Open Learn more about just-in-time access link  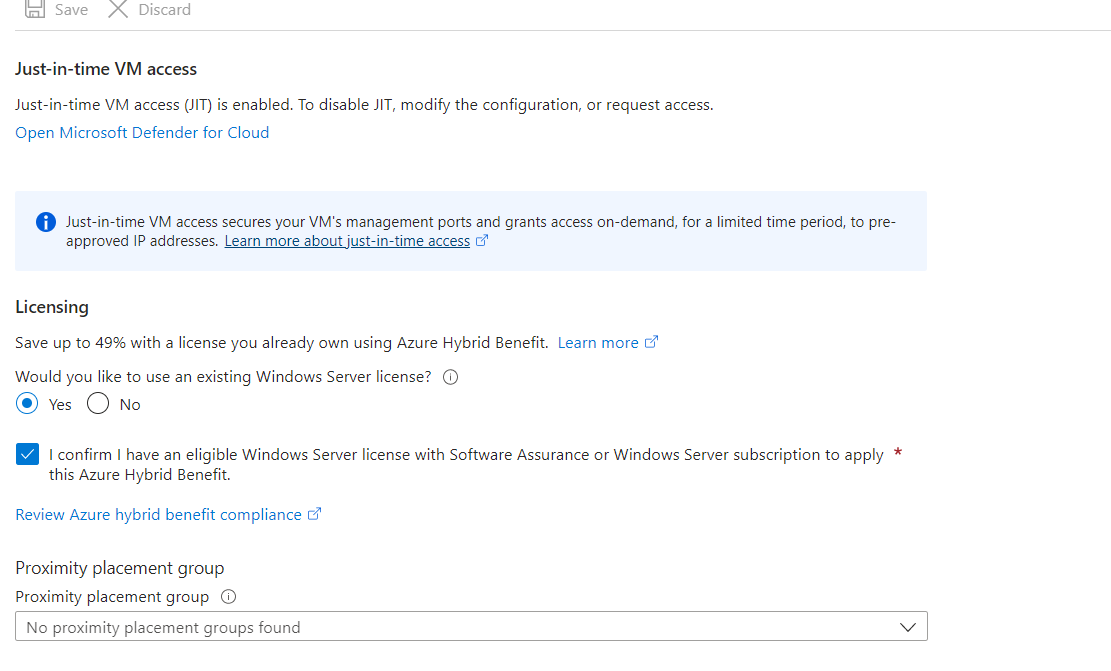click(x=347, y=241)
